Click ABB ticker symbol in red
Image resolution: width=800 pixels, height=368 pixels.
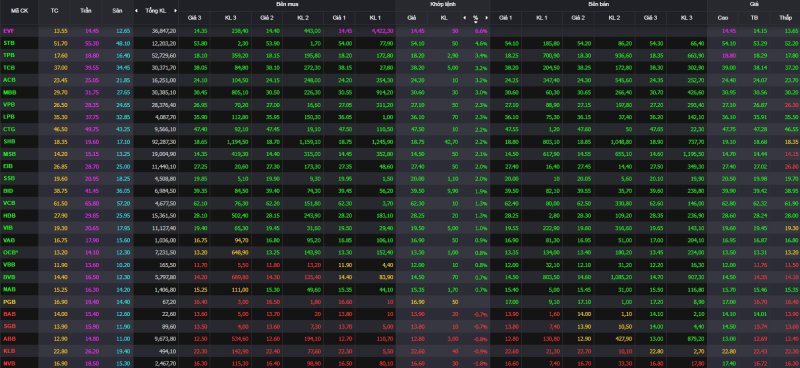pyautogui.click(x=9, y=338)
